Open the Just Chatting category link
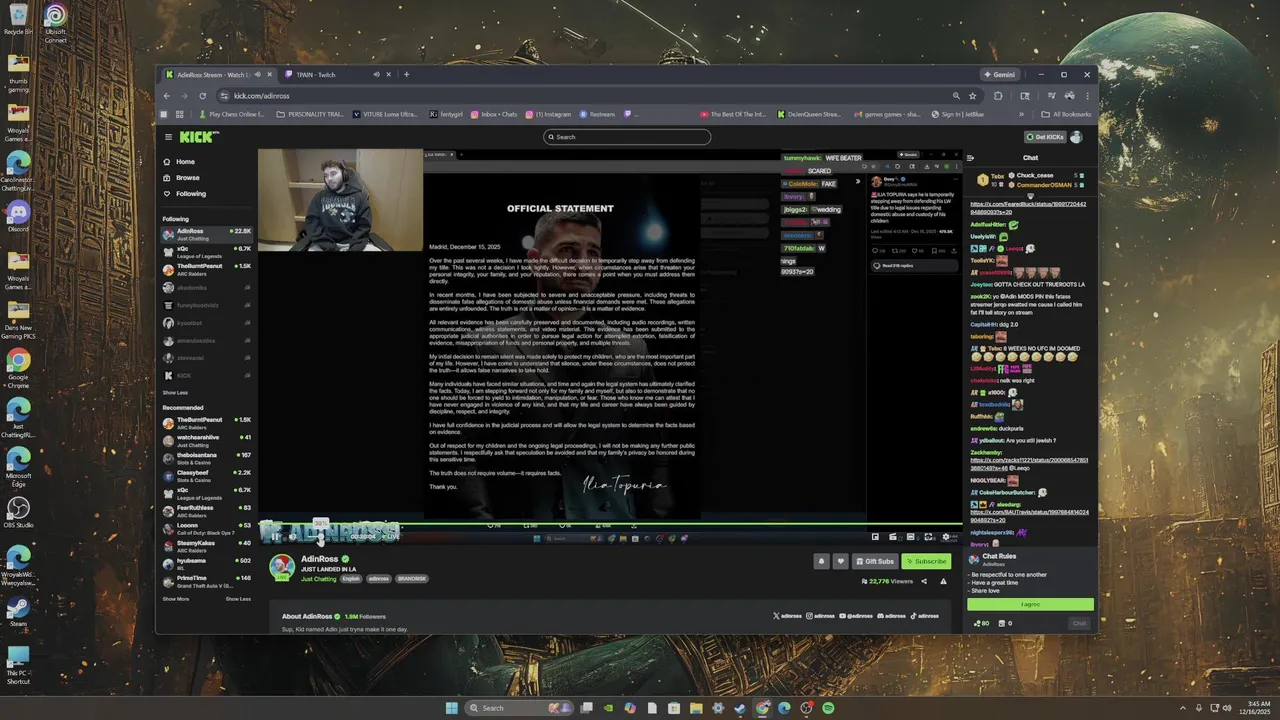This screenshot has width=1280, height=720. coord(318,579)
